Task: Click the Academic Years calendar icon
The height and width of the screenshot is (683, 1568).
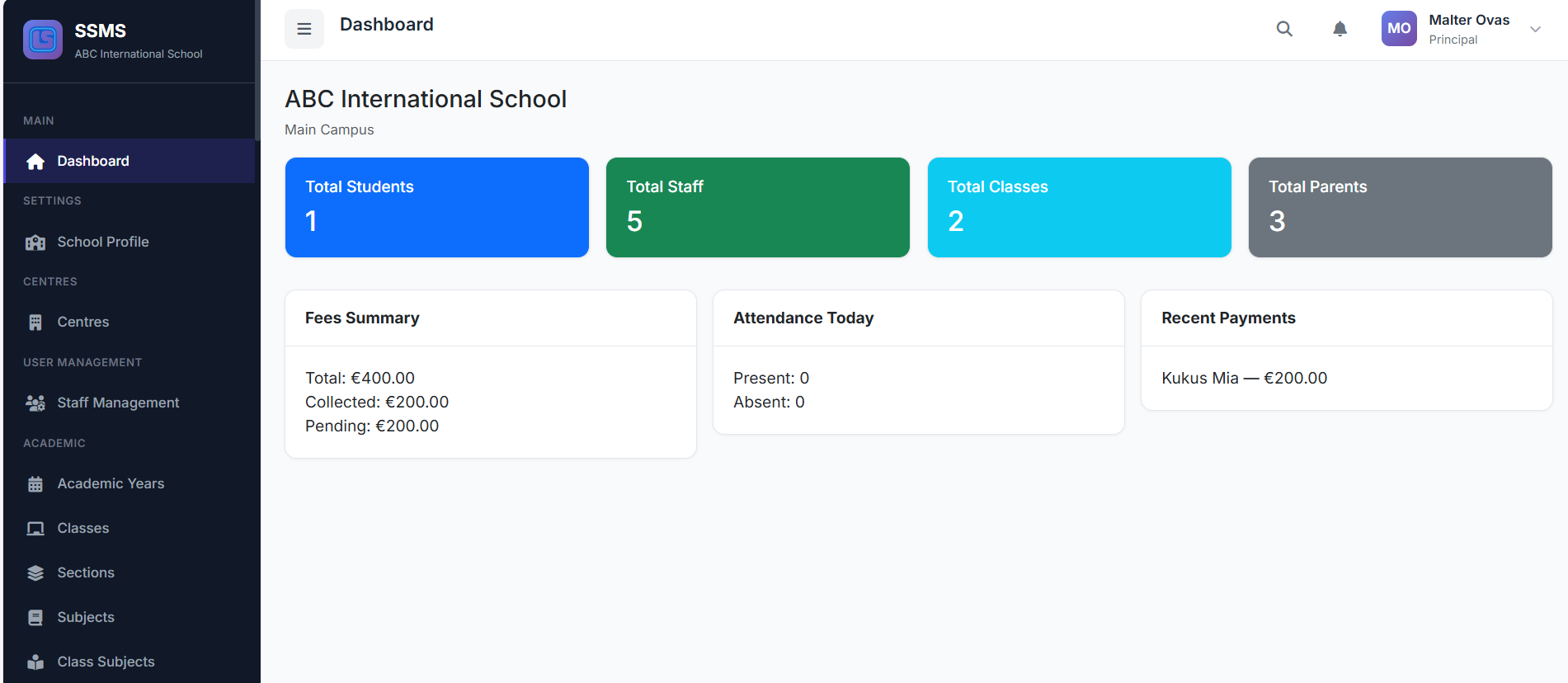Action: 35,484
